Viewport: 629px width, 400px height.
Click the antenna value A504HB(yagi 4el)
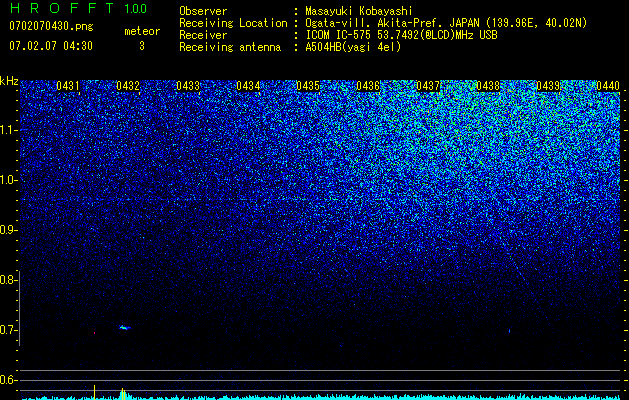pos(353,47)
